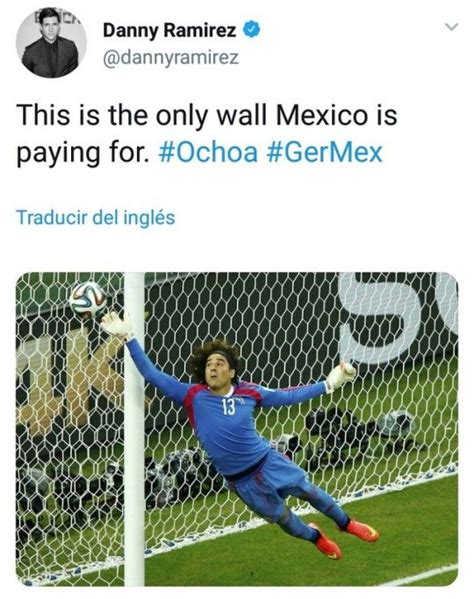Viewport: 474px width, 599px height.
Task: Select 'Traducir del inglés' translation link
Action: (x=95, y=217)
